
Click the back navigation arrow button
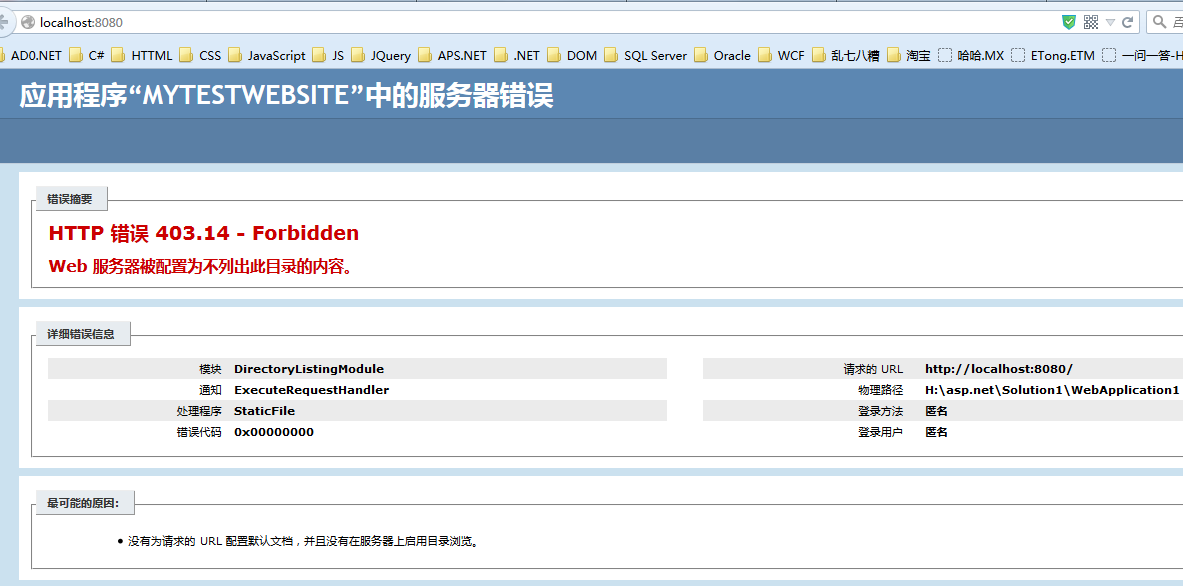(x=4, y=22)
